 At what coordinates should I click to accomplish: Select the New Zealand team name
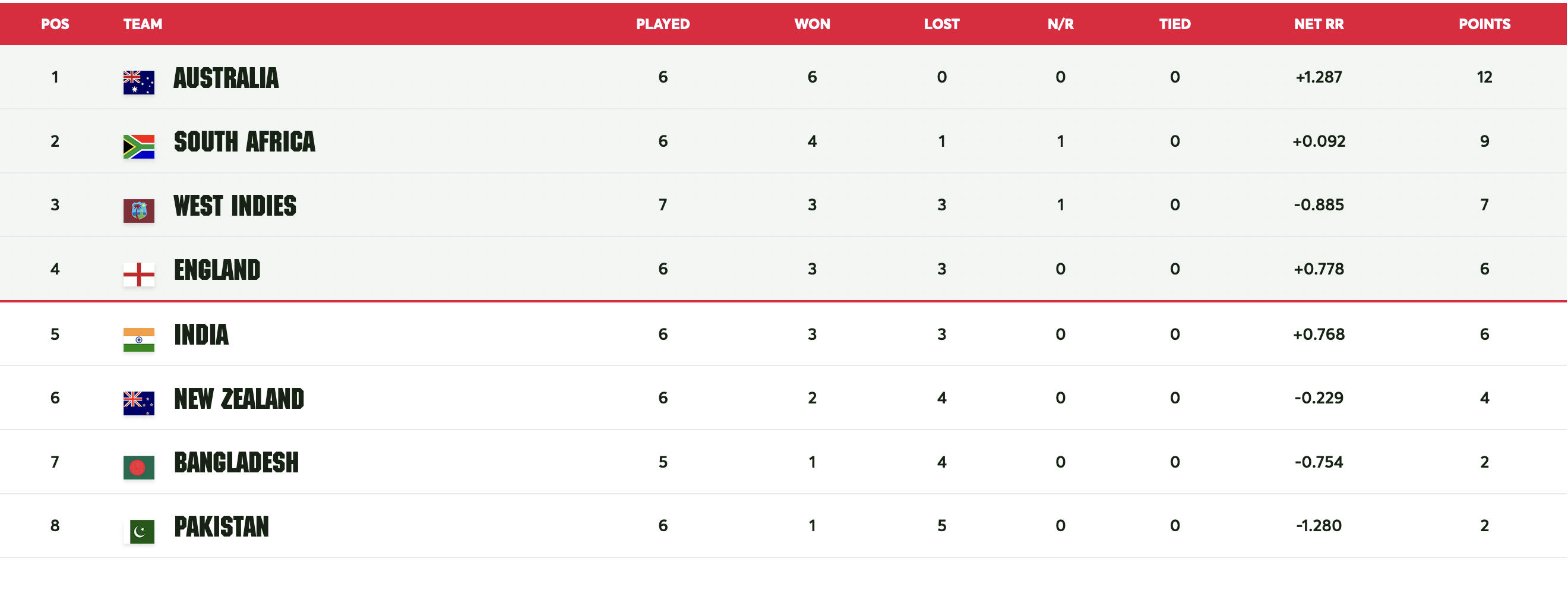pos(239,399)
